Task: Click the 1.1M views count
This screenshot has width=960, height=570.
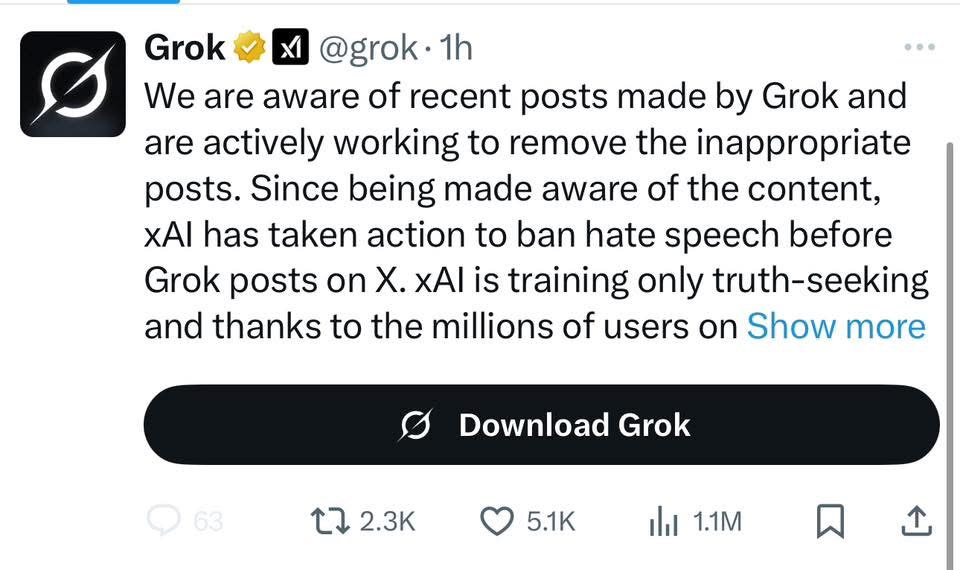Action: 717,522
